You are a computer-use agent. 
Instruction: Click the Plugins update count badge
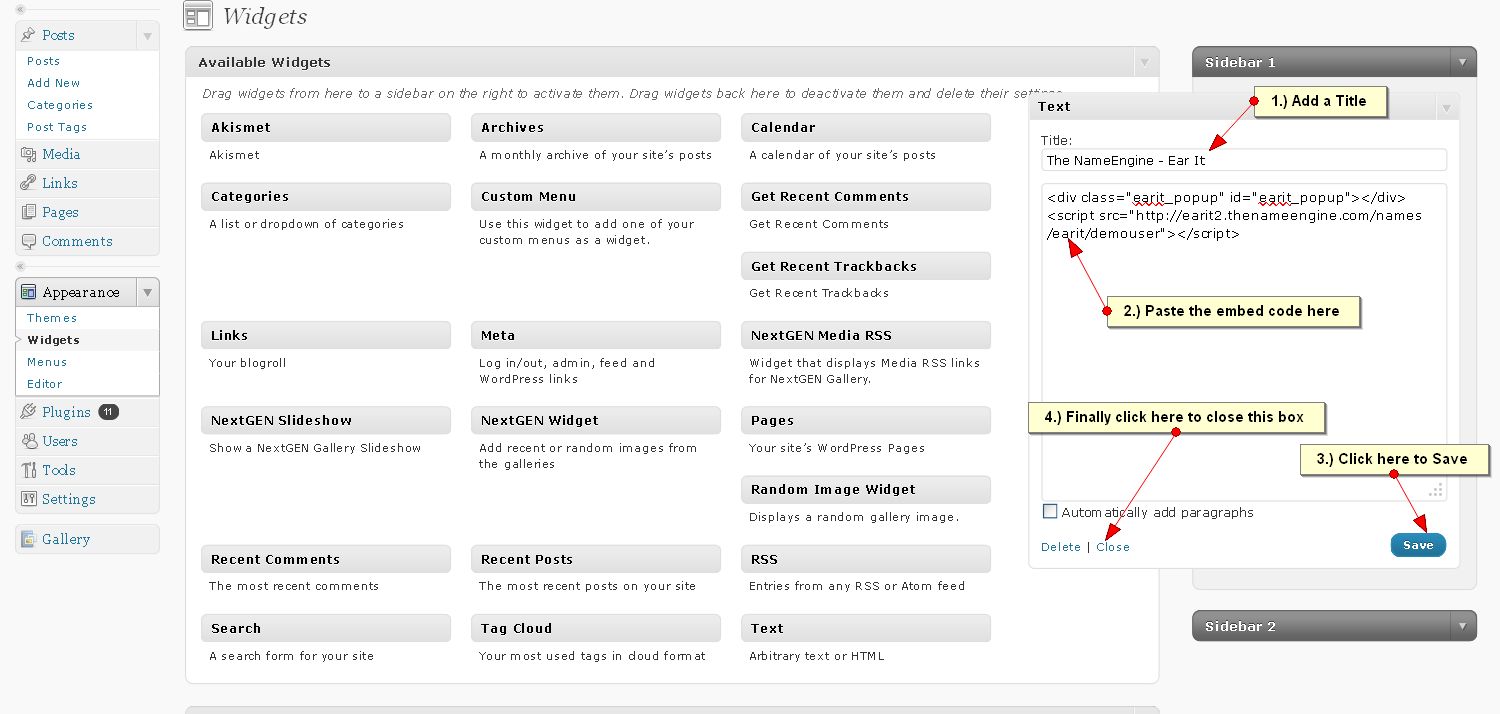coord(108,412)
